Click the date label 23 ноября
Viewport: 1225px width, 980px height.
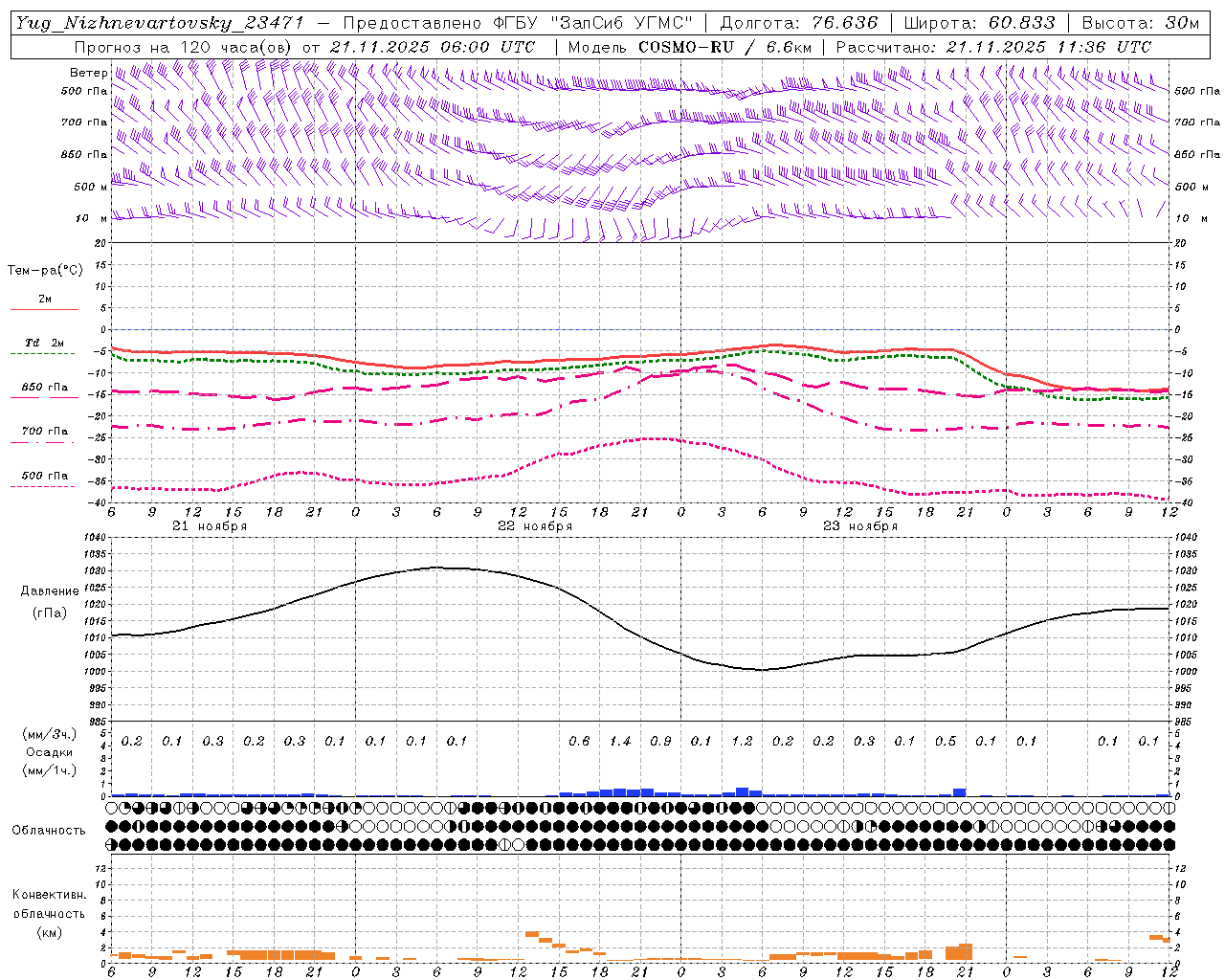coord(860,526)
